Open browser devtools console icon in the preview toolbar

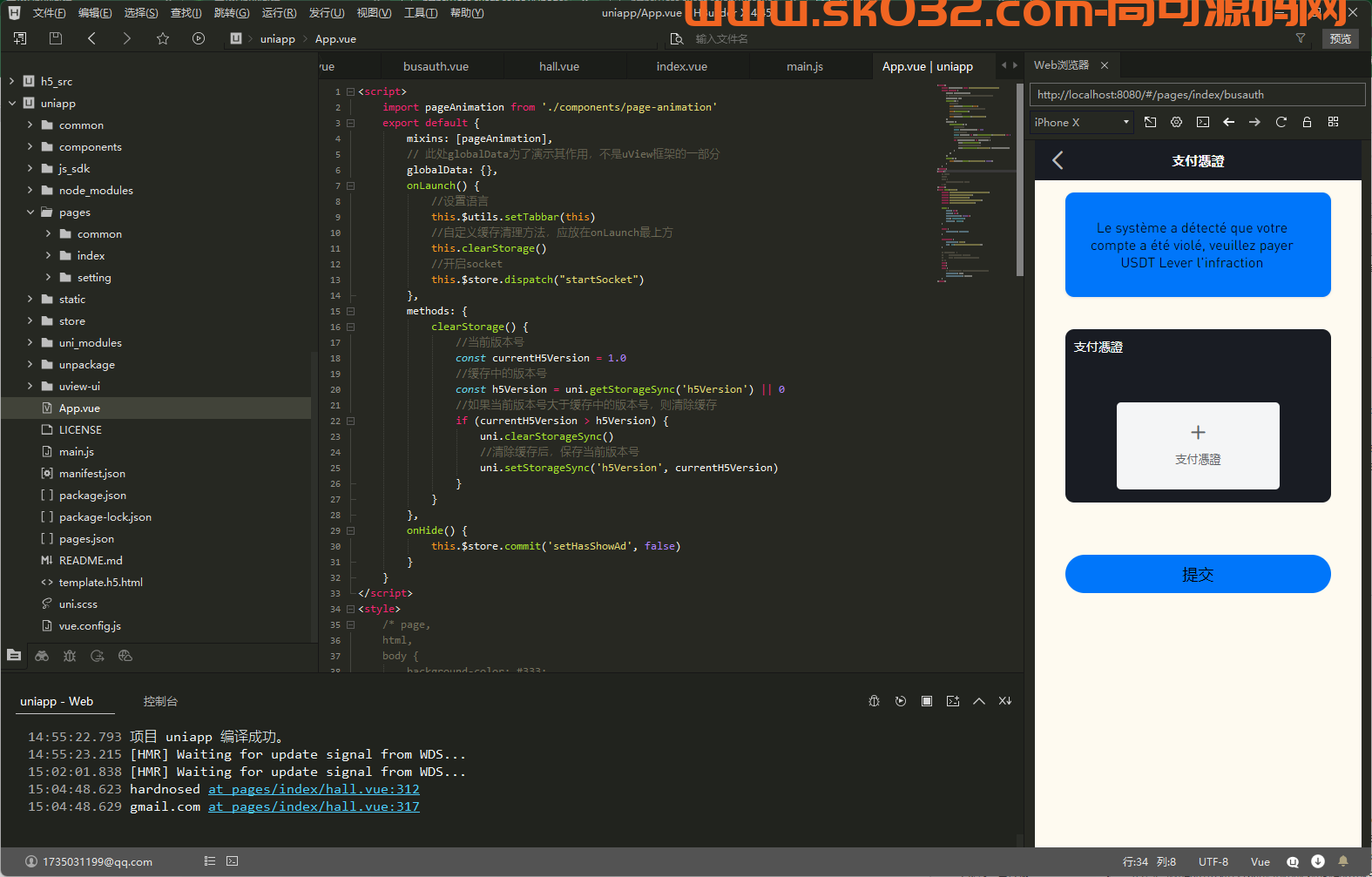coord(1203,122)
